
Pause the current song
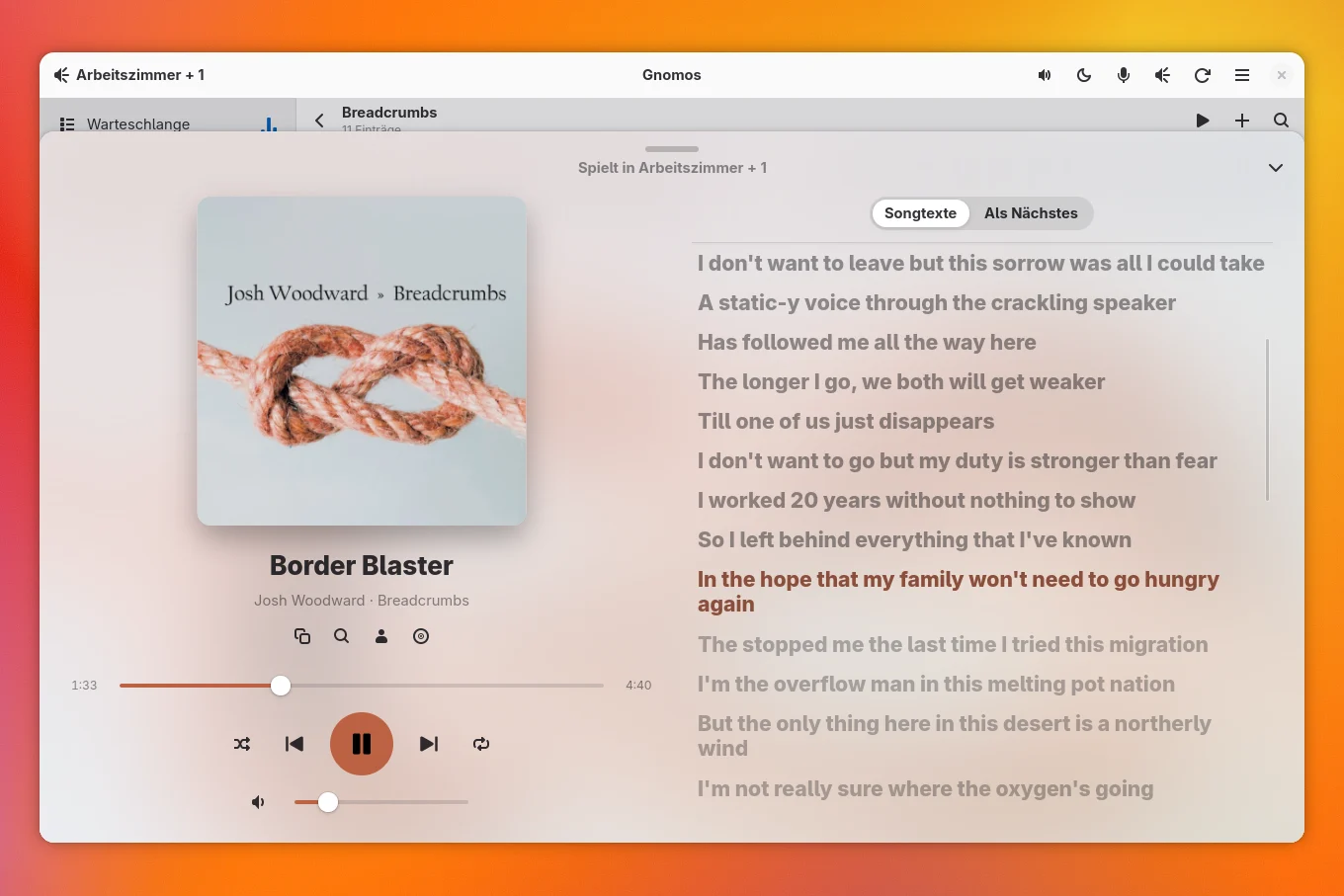[x=362, y=744]
